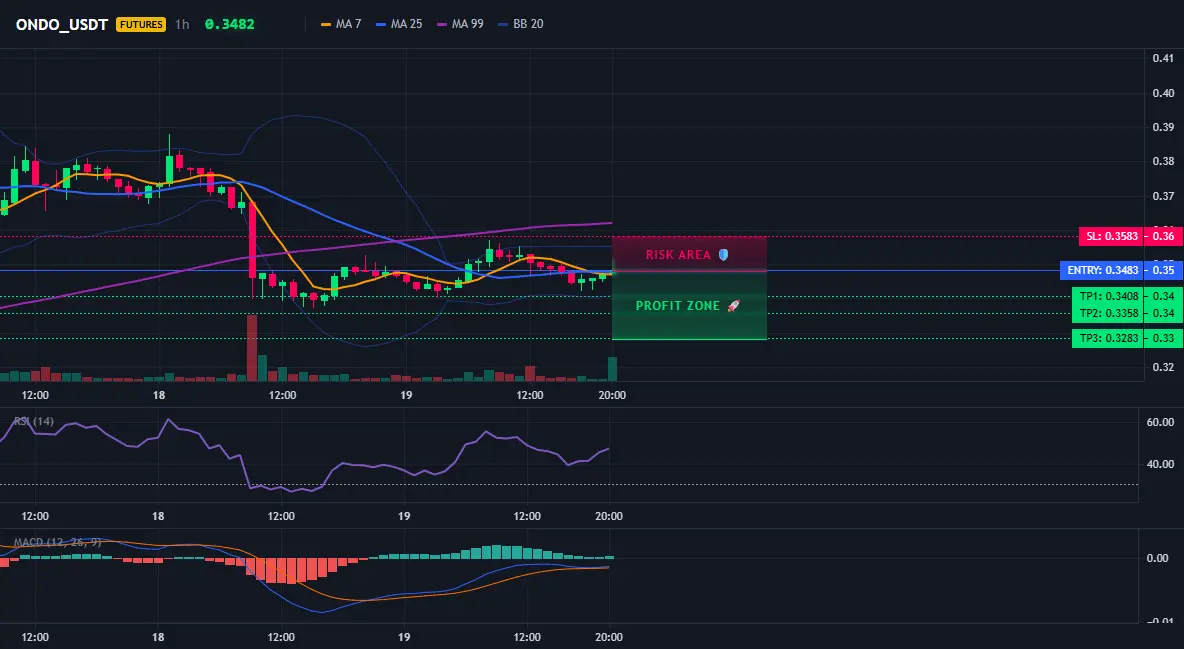1184x649 pixels.
Task: Click the MACD (12, 26, 9) indicator title
Action: [x=57, y=542]
